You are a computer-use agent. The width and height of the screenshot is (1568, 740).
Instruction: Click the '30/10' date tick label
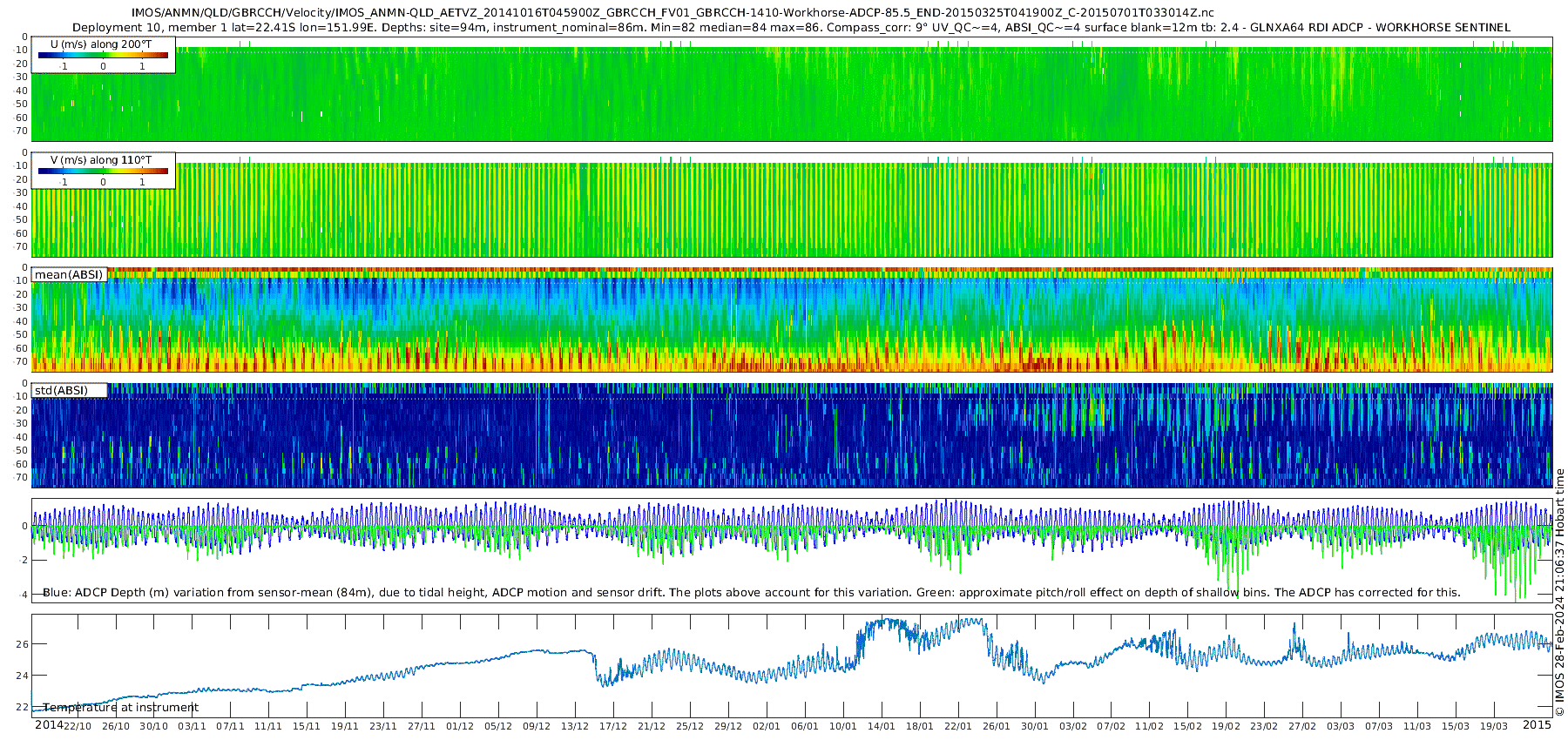(154, 726)
